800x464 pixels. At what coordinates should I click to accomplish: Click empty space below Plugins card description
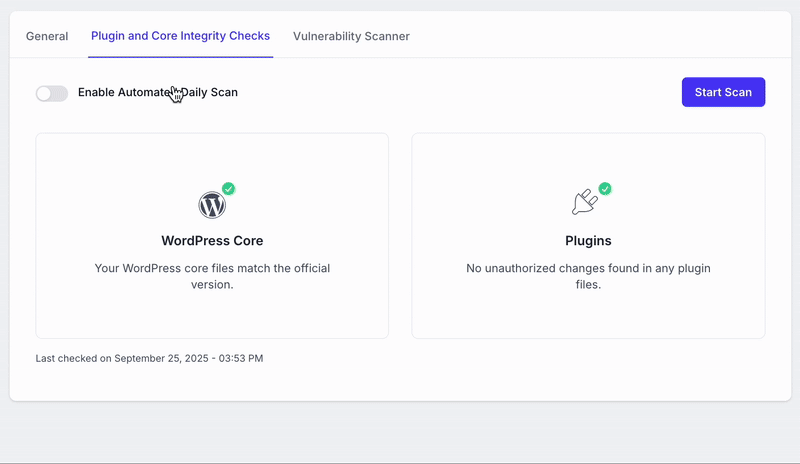(x=588, y=315)
